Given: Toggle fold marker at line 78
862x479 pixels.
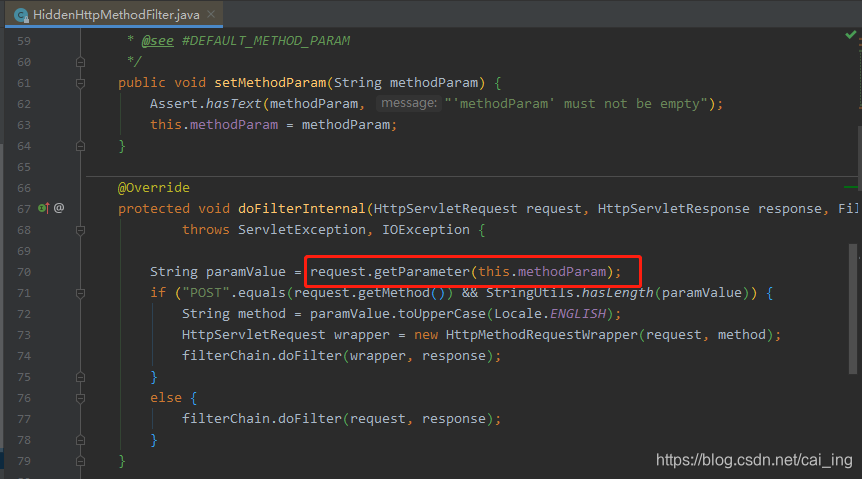Looking at the screenshot, I should point(80,441).
